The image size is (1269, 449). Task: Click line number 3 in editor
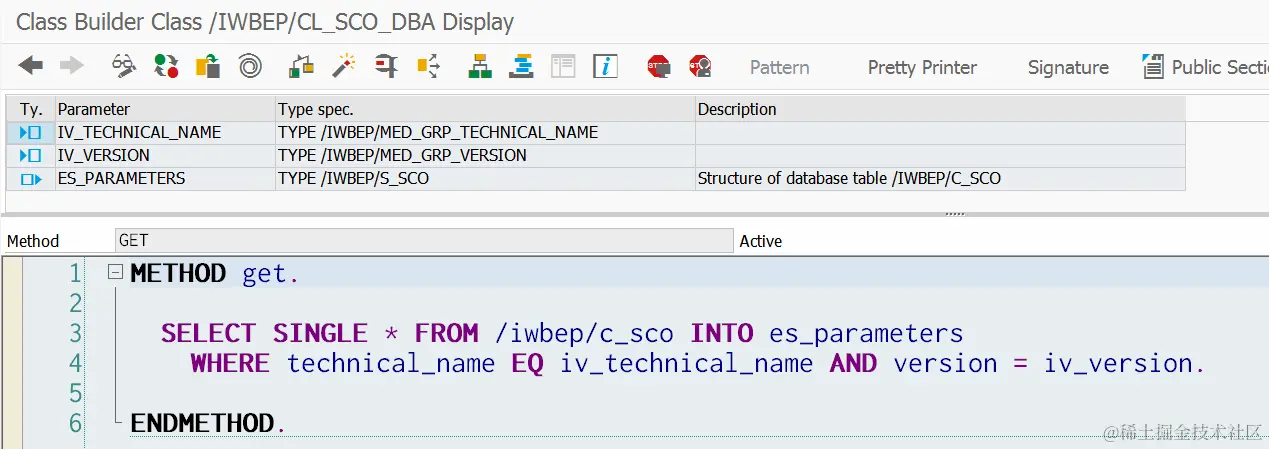coord(76,333)
